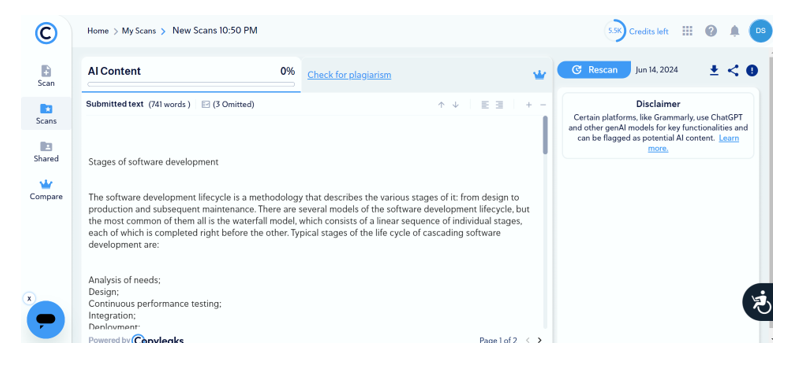Screen dimensions: 795x366
Task: Go to next page arrow
Action: [539, 340]
